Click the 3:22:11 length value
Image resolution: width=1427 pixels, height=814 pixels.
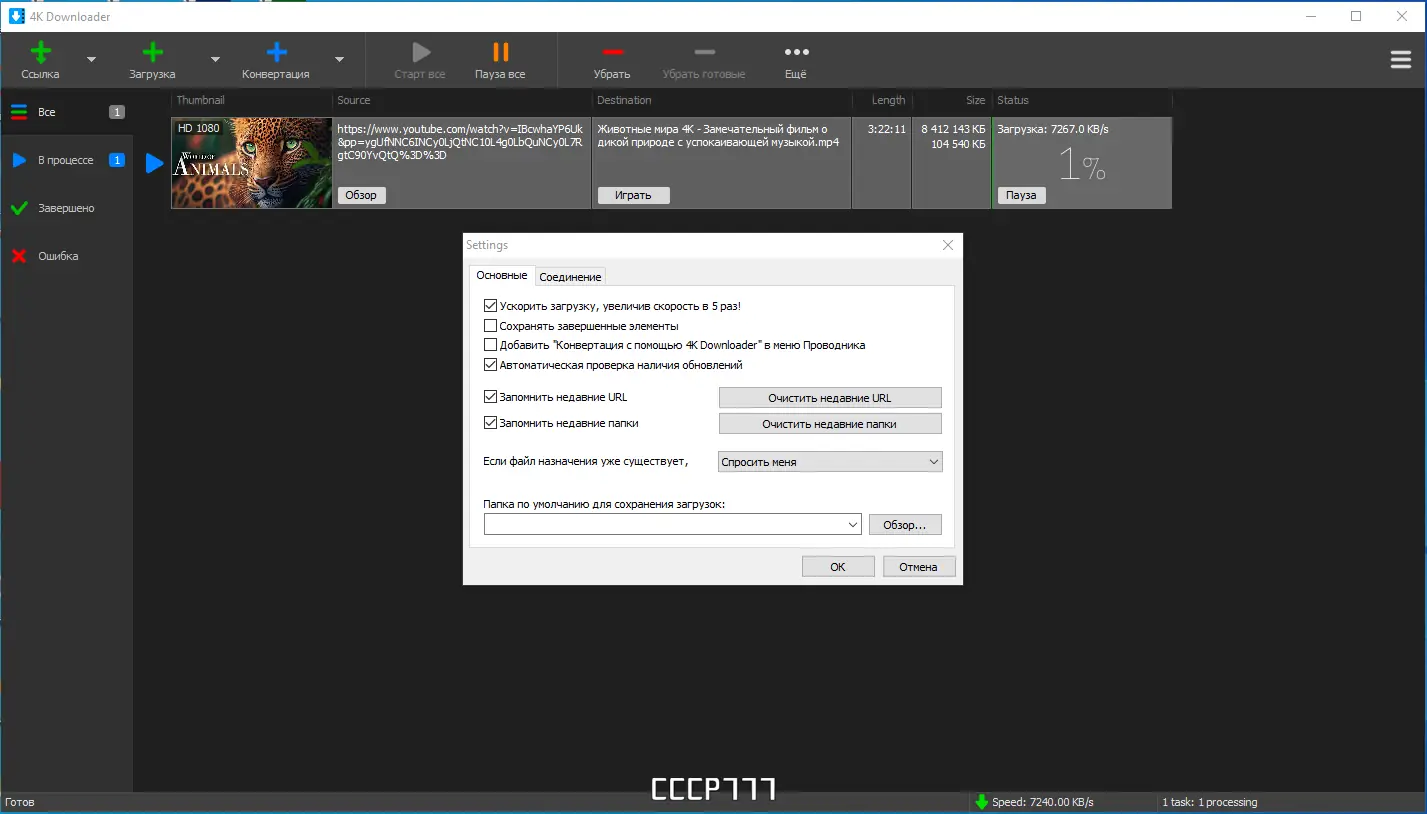886,129
